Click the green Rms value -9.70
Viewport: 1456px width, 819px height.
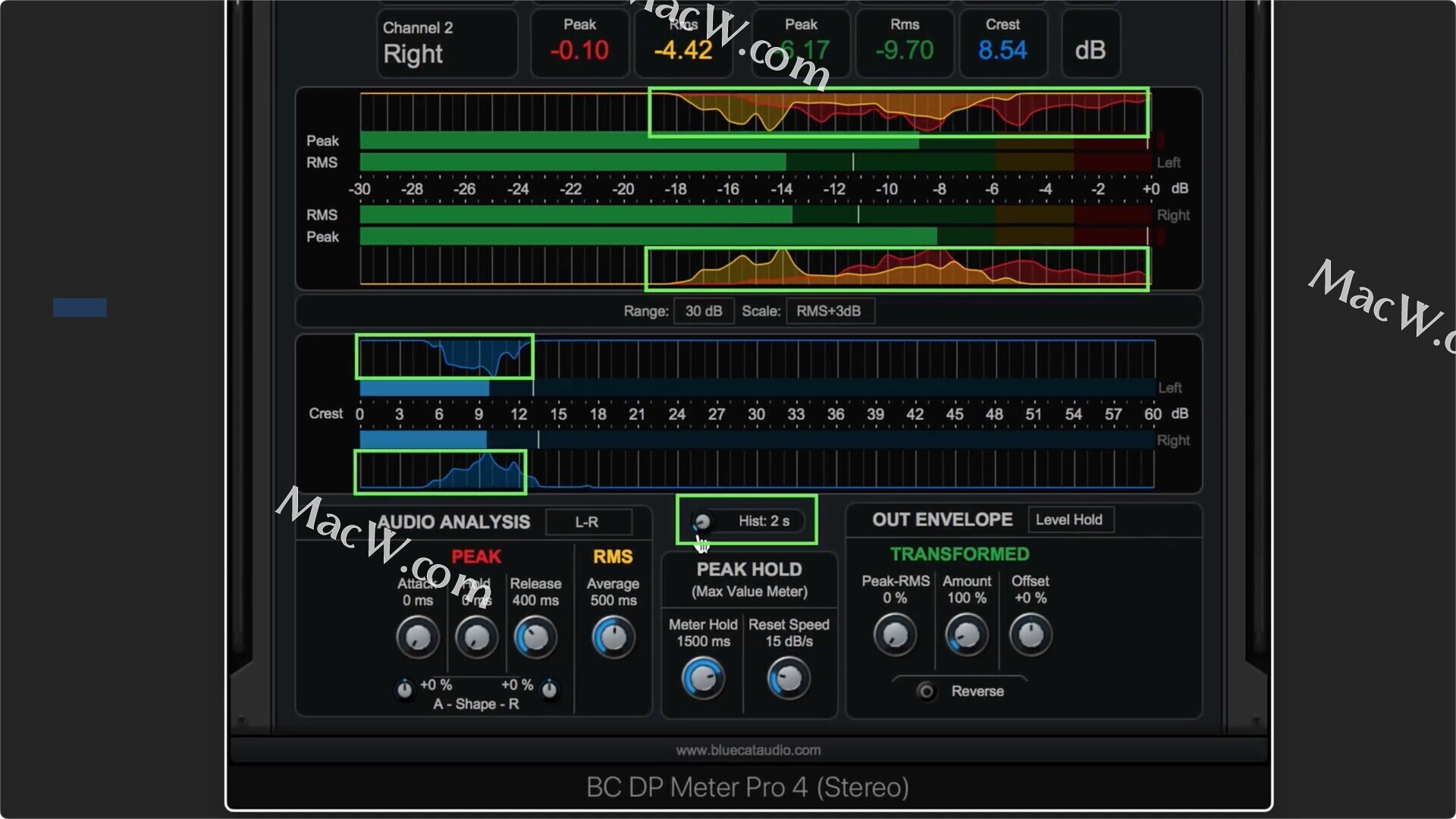click(x=904, y=51)
